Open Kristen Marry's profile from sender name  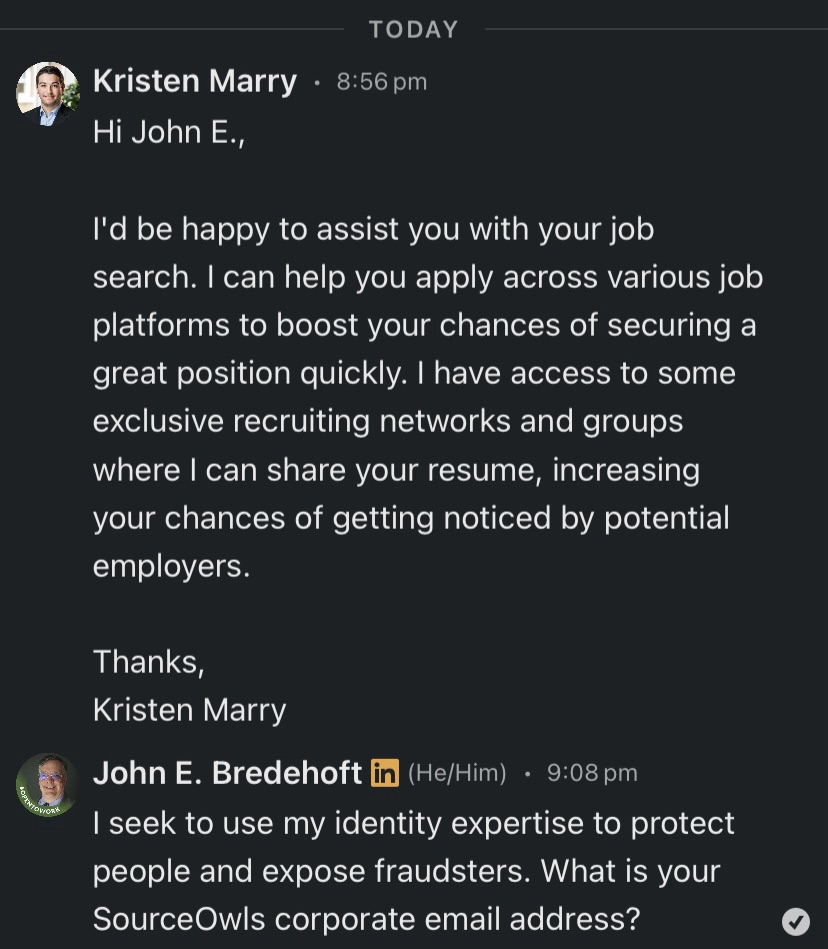click(195, 82)
